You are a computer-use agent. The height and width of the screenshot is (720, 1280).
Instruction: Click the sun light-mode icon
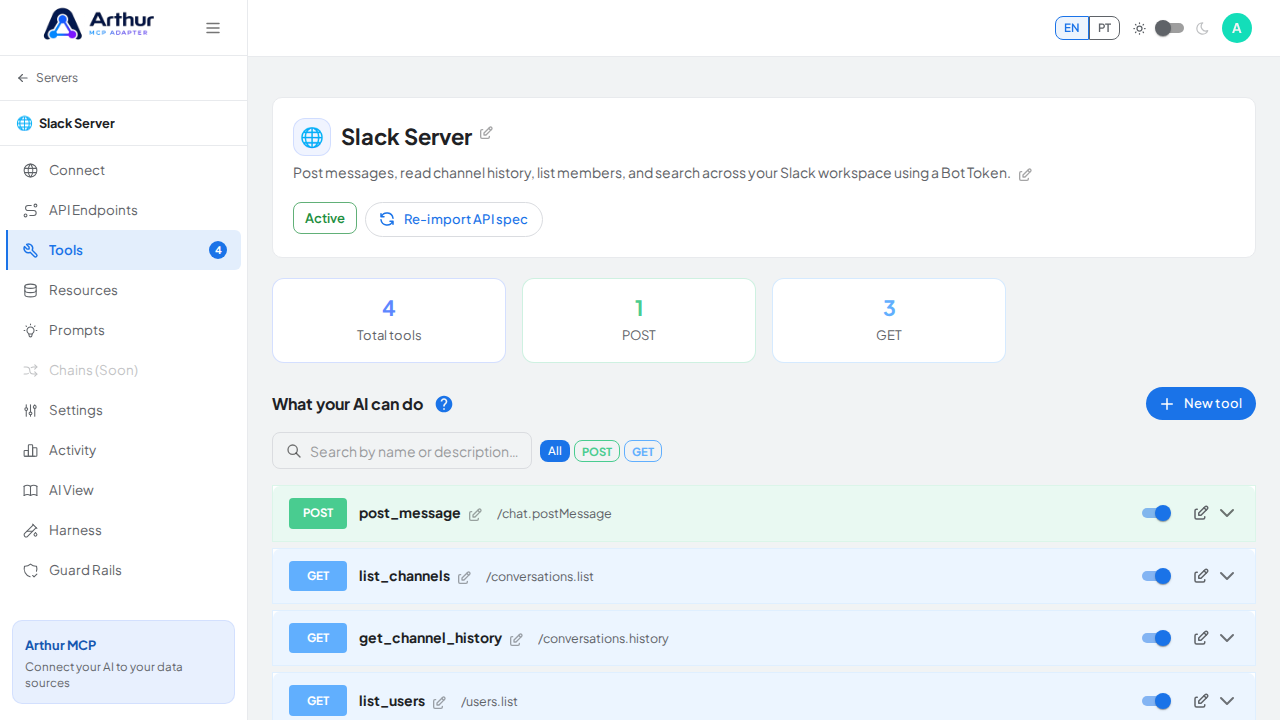pyautogui.click(x=1139, y=28)
